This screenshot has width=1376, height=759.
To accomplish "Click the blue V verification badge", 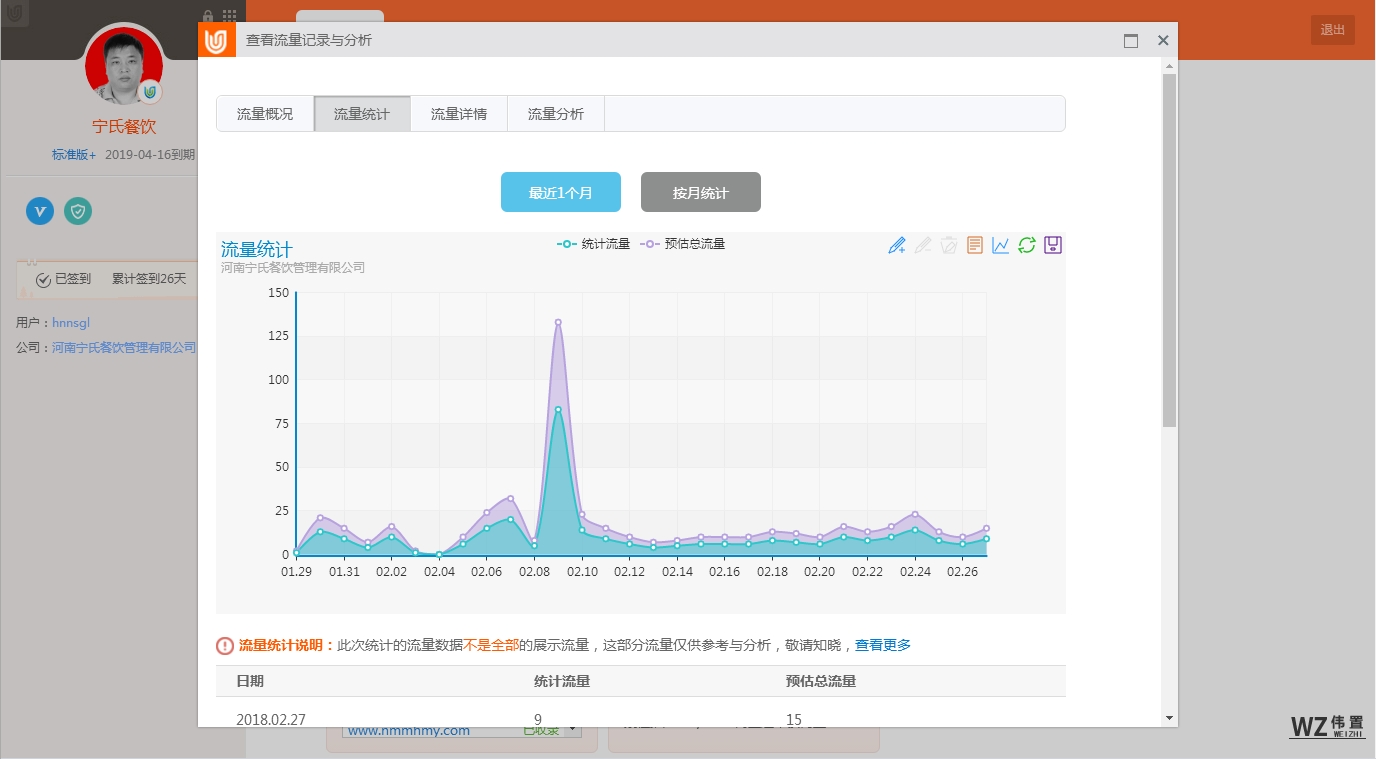I will (x=40, y=211).
